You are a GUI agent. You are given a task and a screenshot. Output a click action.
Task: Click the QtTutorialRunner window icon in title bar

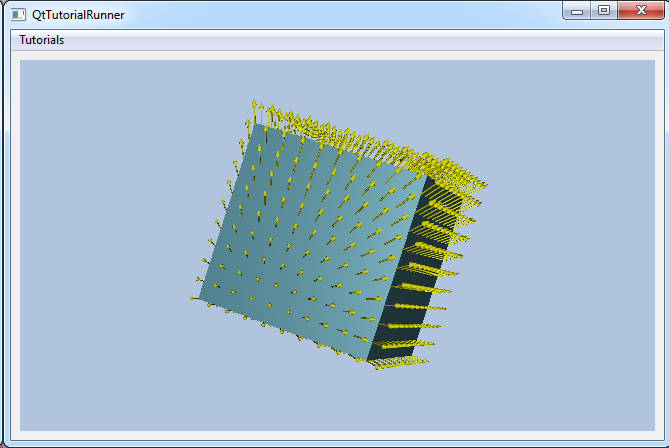click(19, 14)
